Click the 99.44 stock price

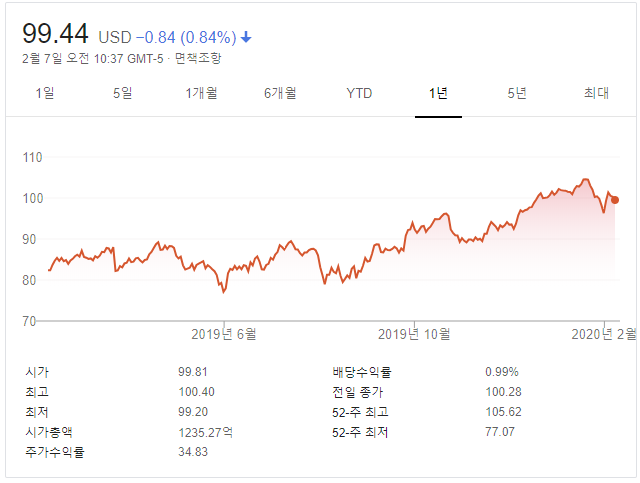55,33
